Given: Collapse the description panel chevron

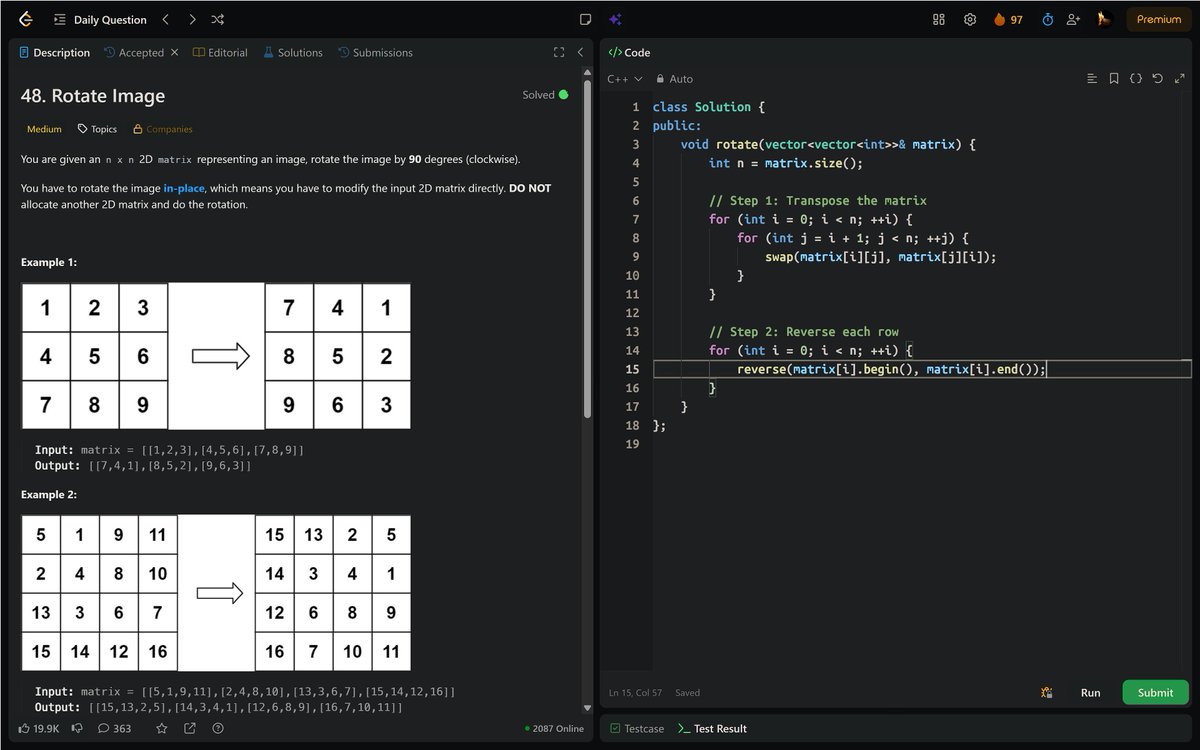Looking at the screenshot, I should pyautogui.click(x=580, y=52).
